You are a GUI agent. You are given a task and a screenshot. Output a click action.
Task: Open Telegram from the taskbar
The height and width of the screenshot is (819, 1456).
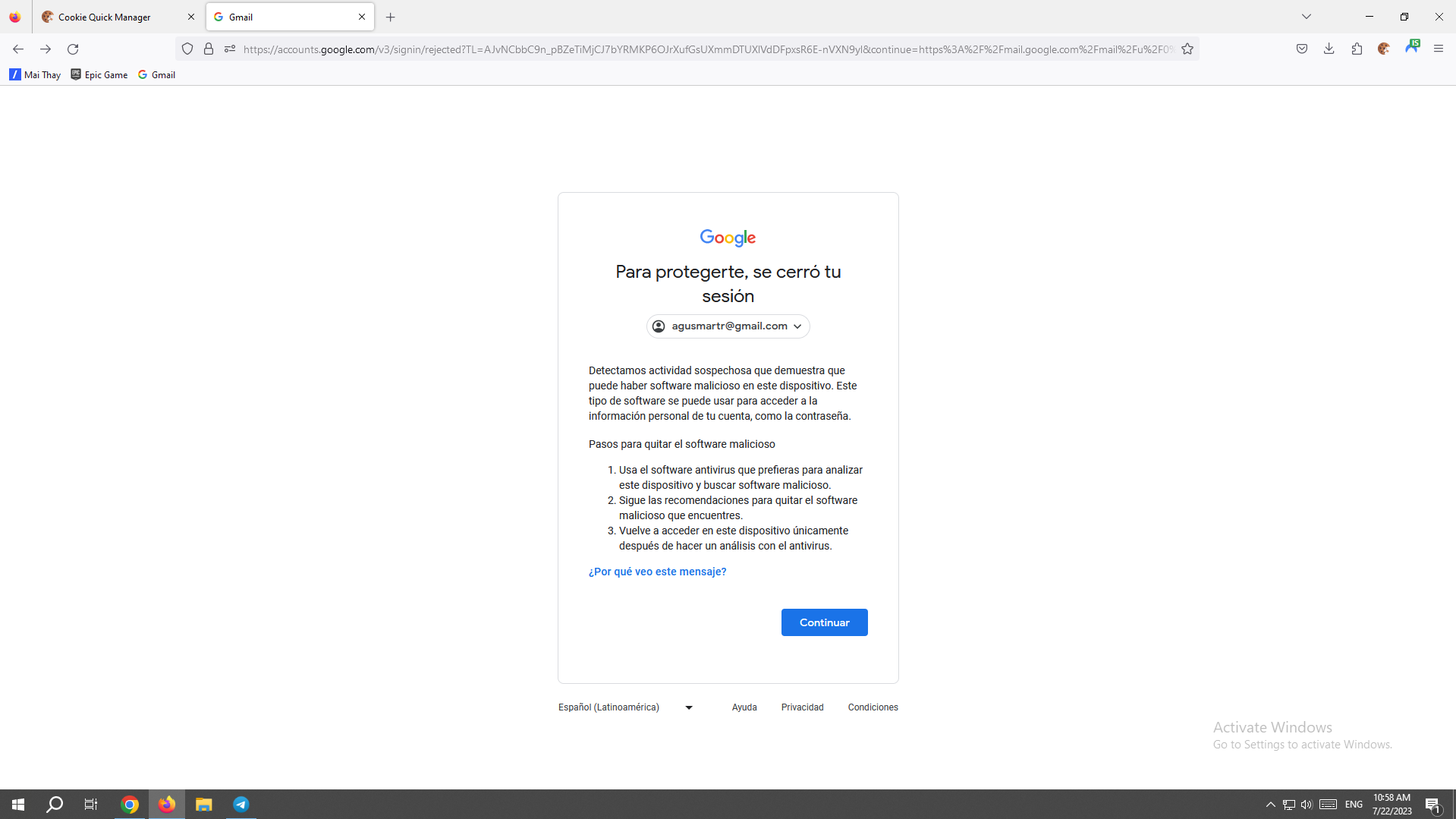[x=241, y=805]
